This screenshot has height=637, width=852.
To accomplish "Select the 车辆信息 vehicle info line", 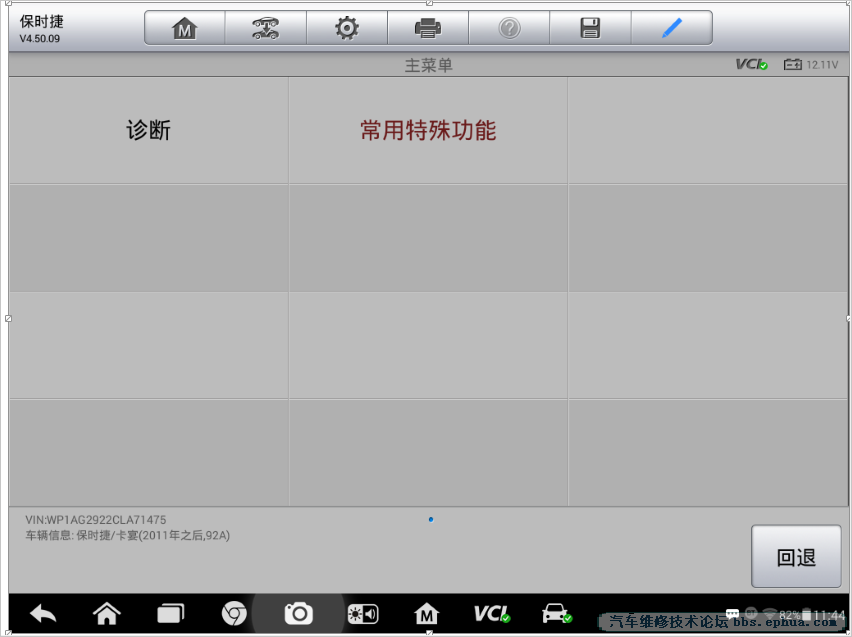I will click(x=128, y=536).
